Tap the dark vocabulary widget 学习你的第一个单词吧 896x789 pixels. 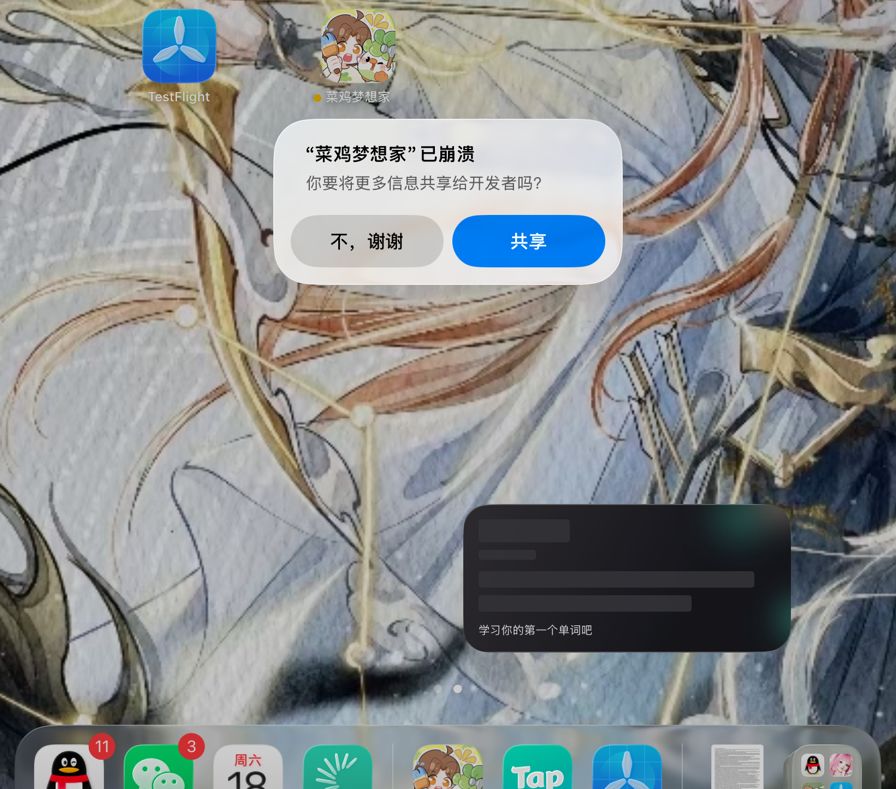point(627,578)
